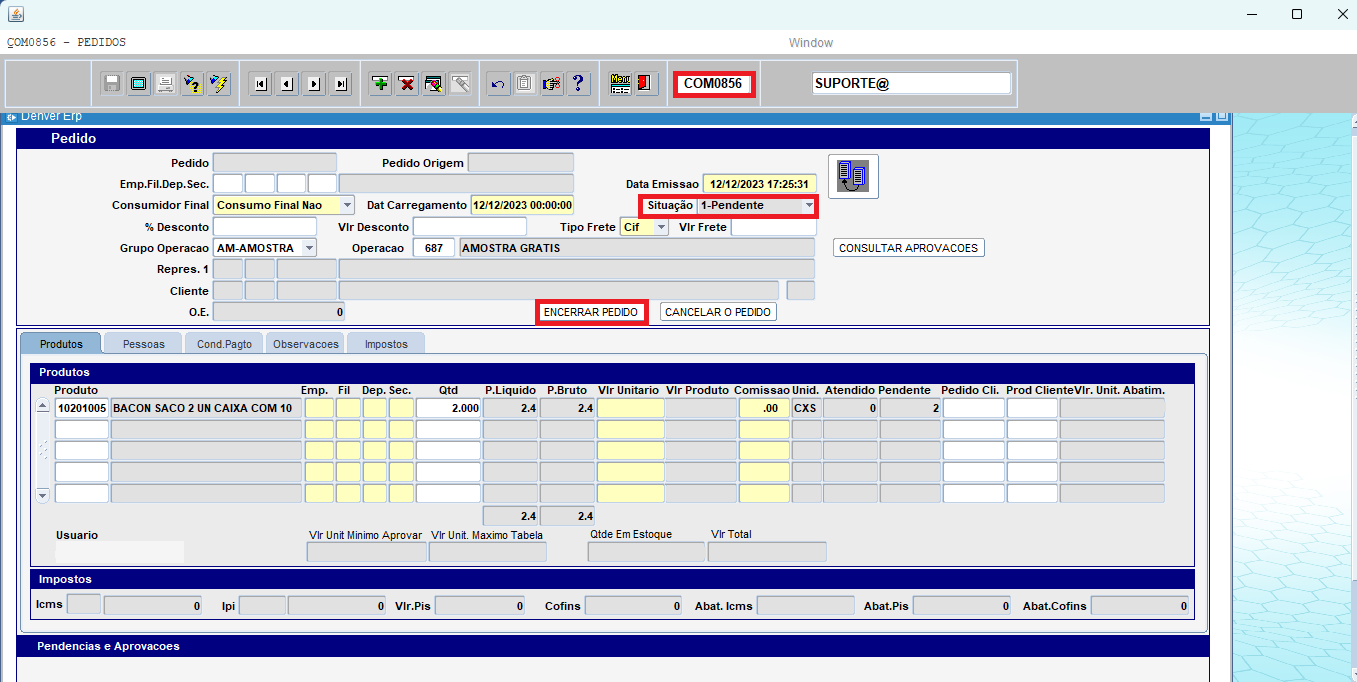Click the Pedido Origem field
The width and height of the screenshot is (1357, 682).
tap(521, 163)
